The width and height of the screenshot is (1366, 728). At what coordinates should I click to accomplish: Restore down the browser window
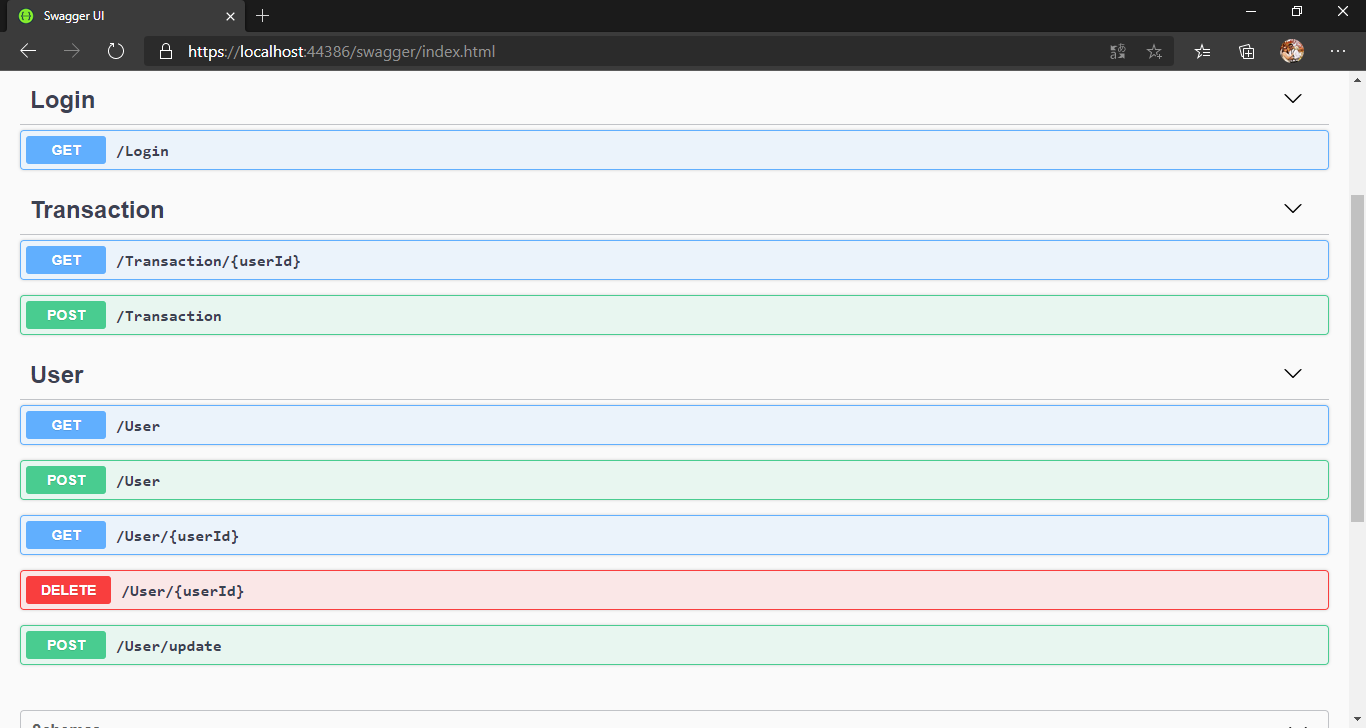point(1297,11)
